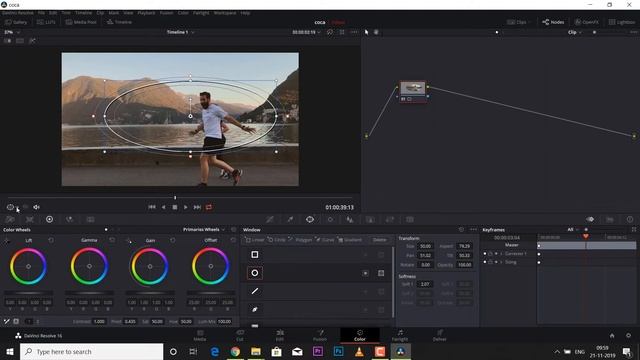Add a Gradient window preset

point(350,240)
